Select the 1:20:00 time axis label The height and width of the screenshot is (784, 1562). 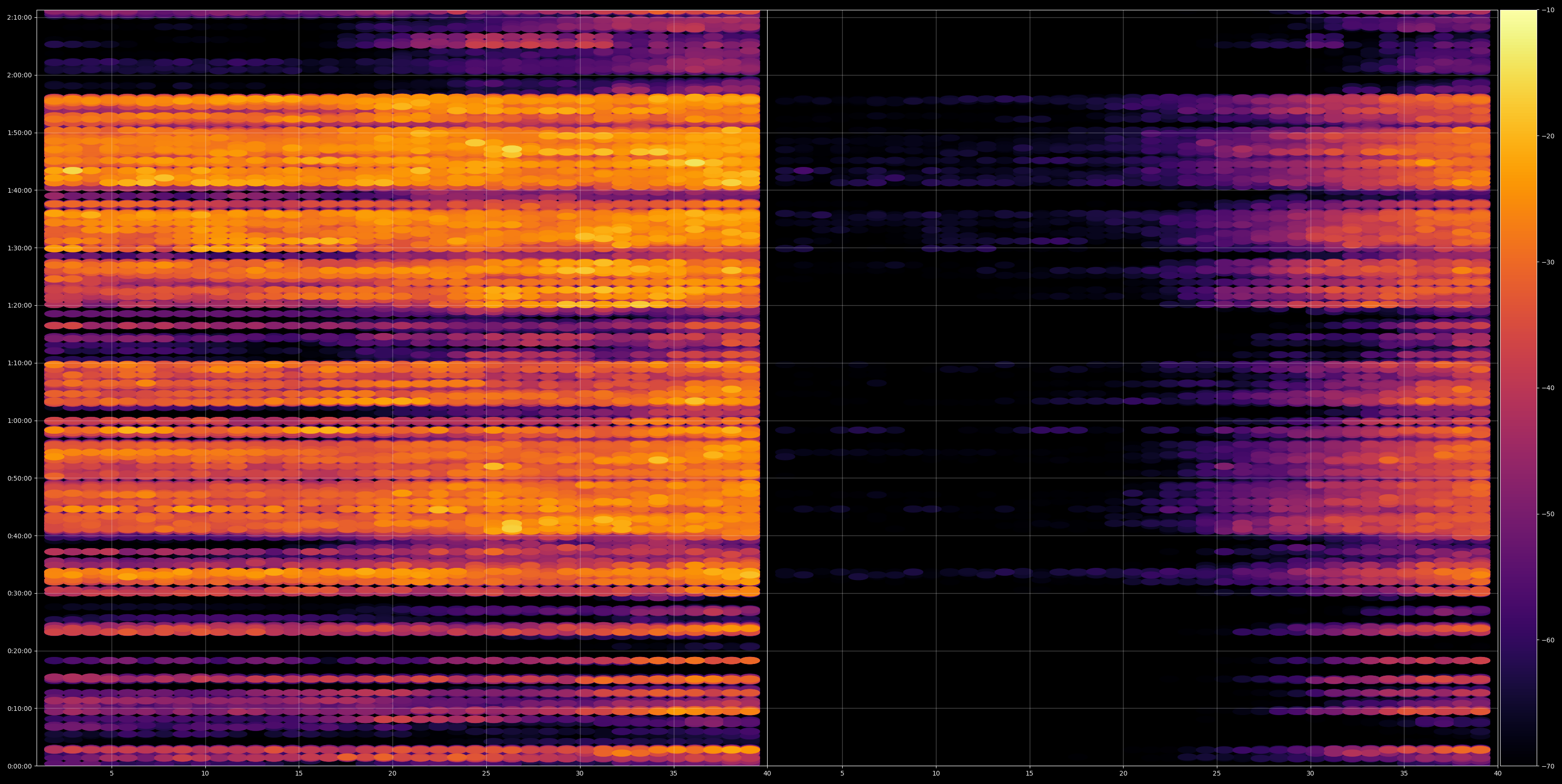click(x=19, y=305)
